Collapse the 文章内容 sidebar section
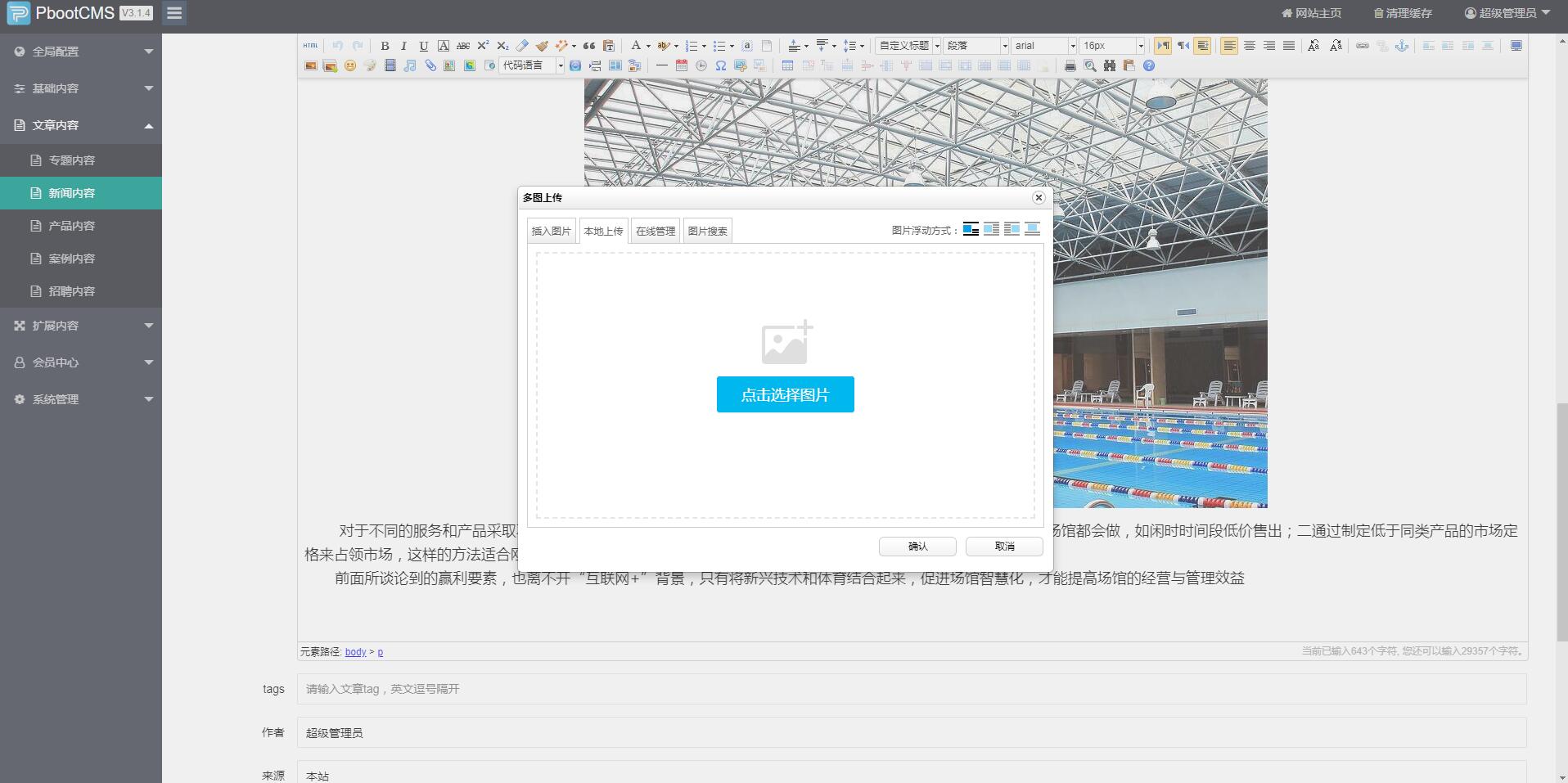The width and height of the screenshot is (1568, 783). tap(81, 125)
